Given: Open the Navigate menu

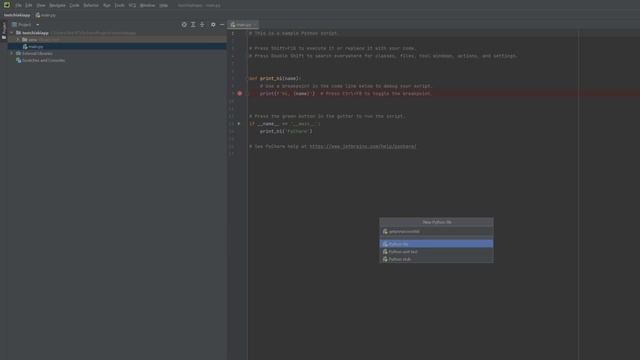Looking at the screenshot, I should click(x=58, y=5).
